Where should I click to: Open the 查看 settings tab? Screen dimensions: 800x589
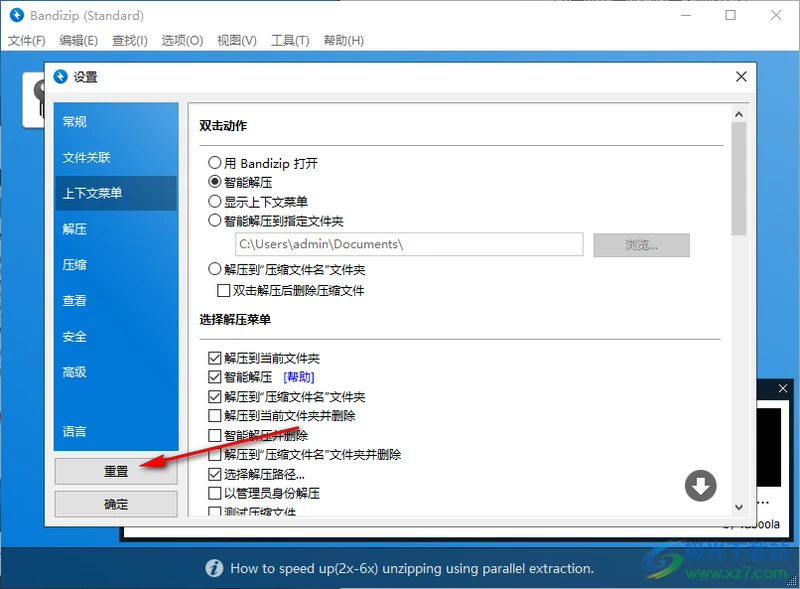pos(116,300)
